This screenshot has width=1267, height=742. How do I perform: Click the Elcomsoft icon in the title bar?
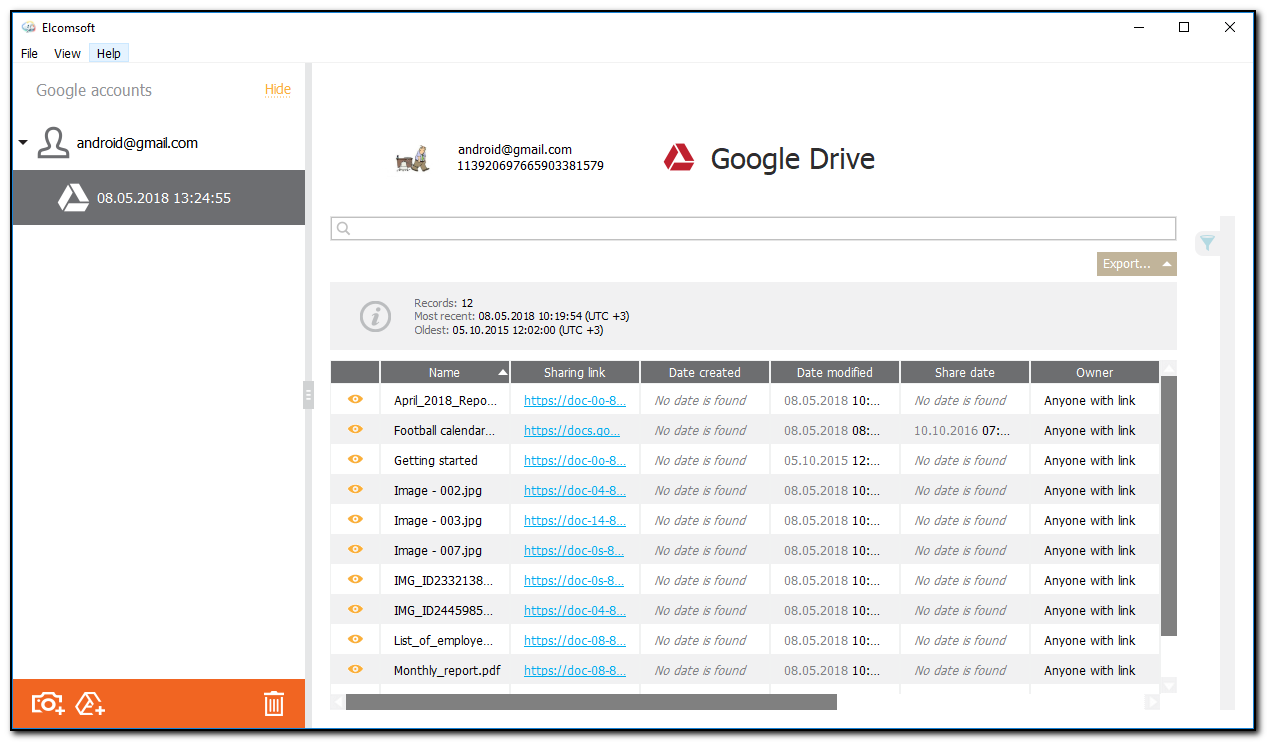coord(27,27)
